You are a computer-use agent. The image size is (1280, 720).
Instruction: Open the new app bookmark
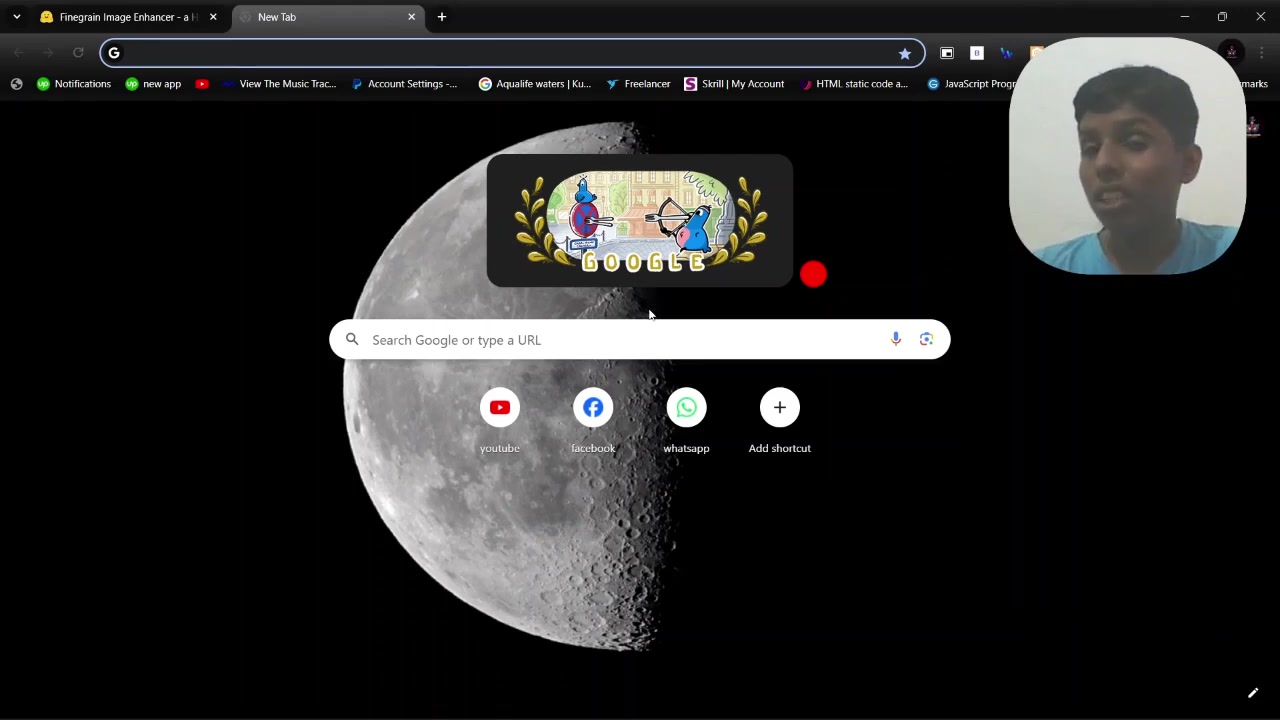click(153, 84)
